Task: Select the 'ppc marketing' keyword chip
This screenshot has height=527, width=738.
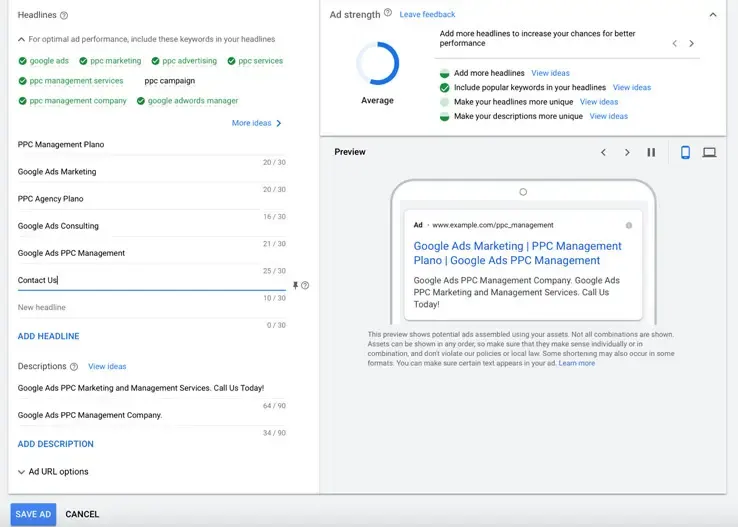Action: [x=110, y=61]
